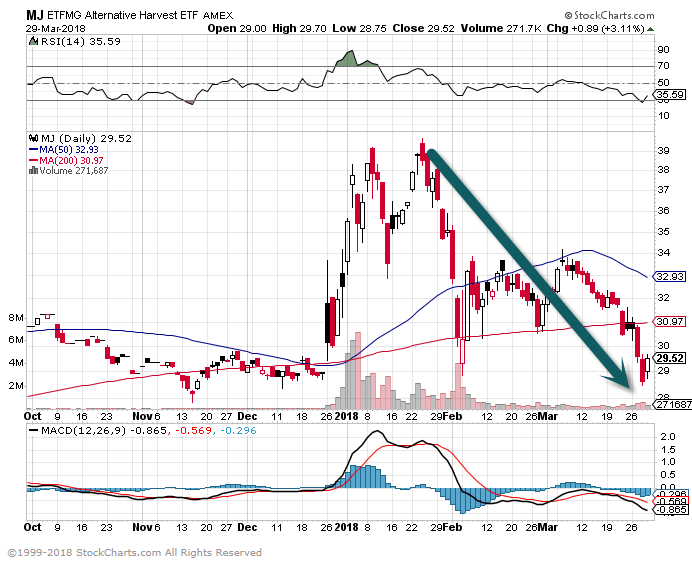692x570 pixels.
Task: Click the MJ ticker symbol in the header
Action: [x=34, y=15]
